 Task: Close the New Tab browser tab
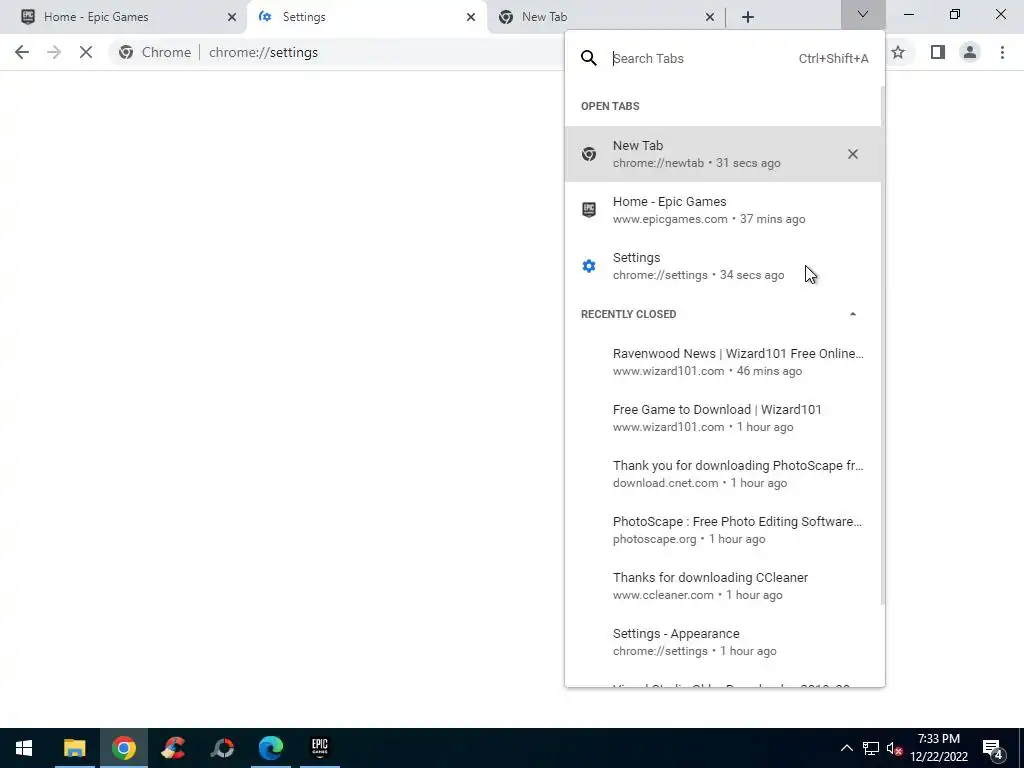710,17
